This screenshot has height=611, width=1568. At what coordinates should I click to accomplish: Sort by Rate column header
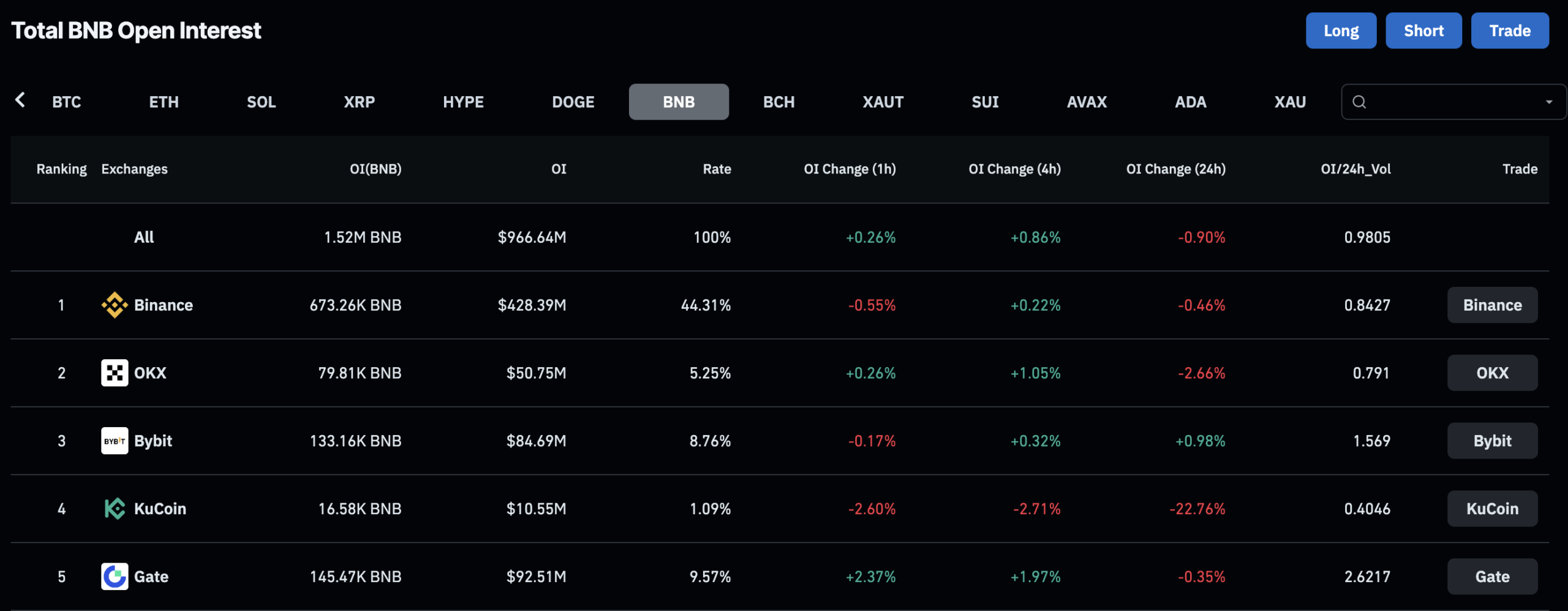tap(717, 169)
